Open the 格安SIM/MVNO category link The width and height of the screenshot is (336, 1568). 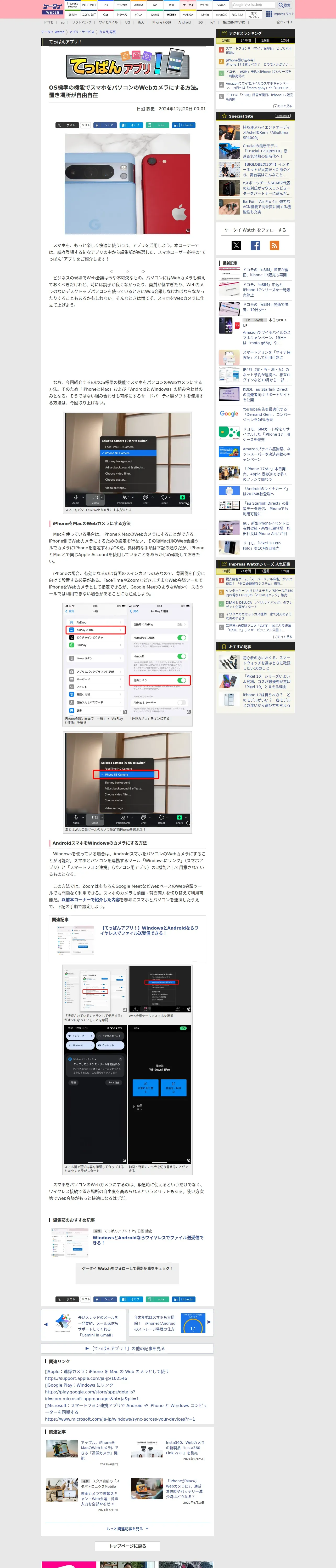point(234,22)
